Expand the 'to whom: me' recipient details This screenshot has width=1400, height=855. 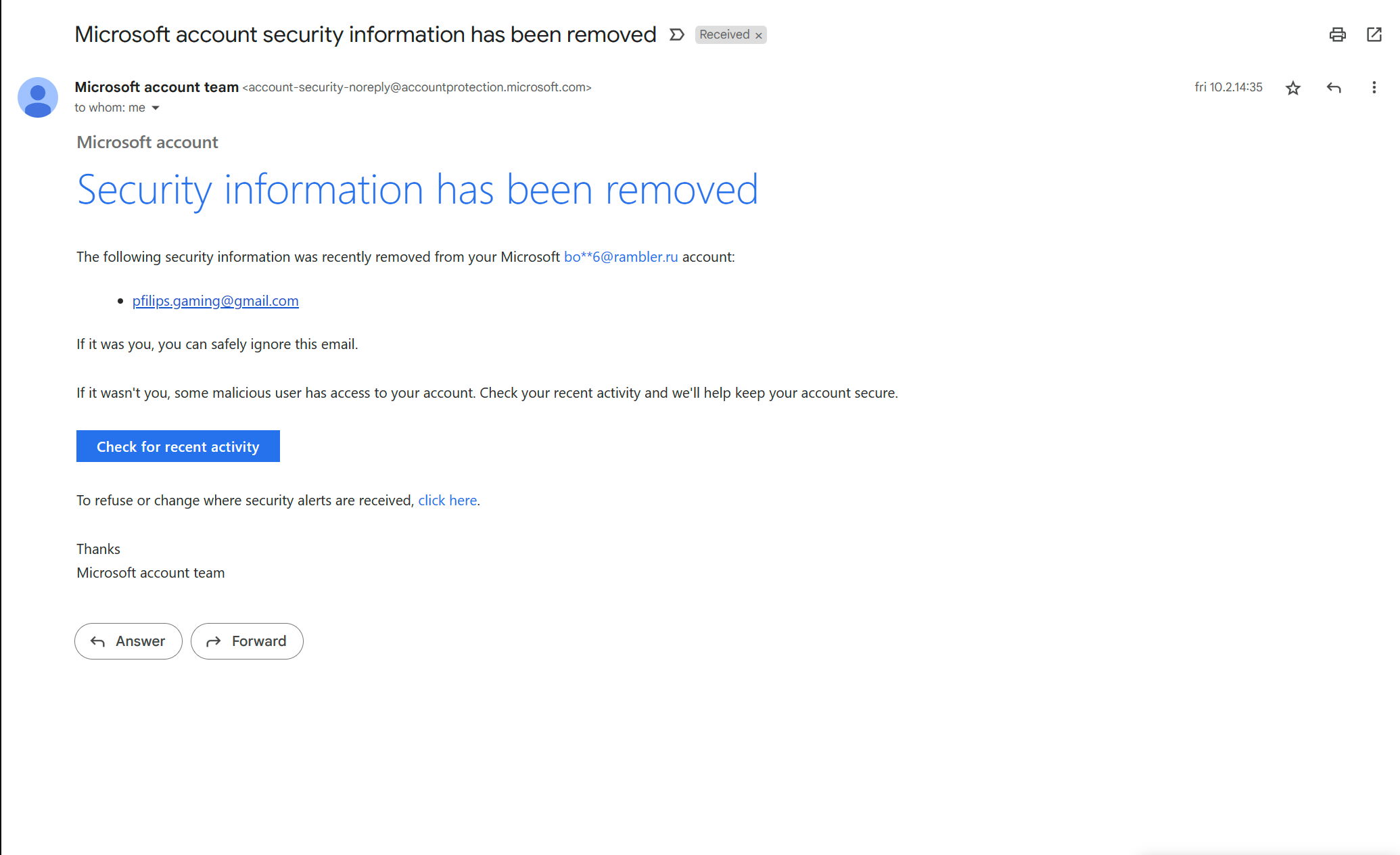coord(155,108)
